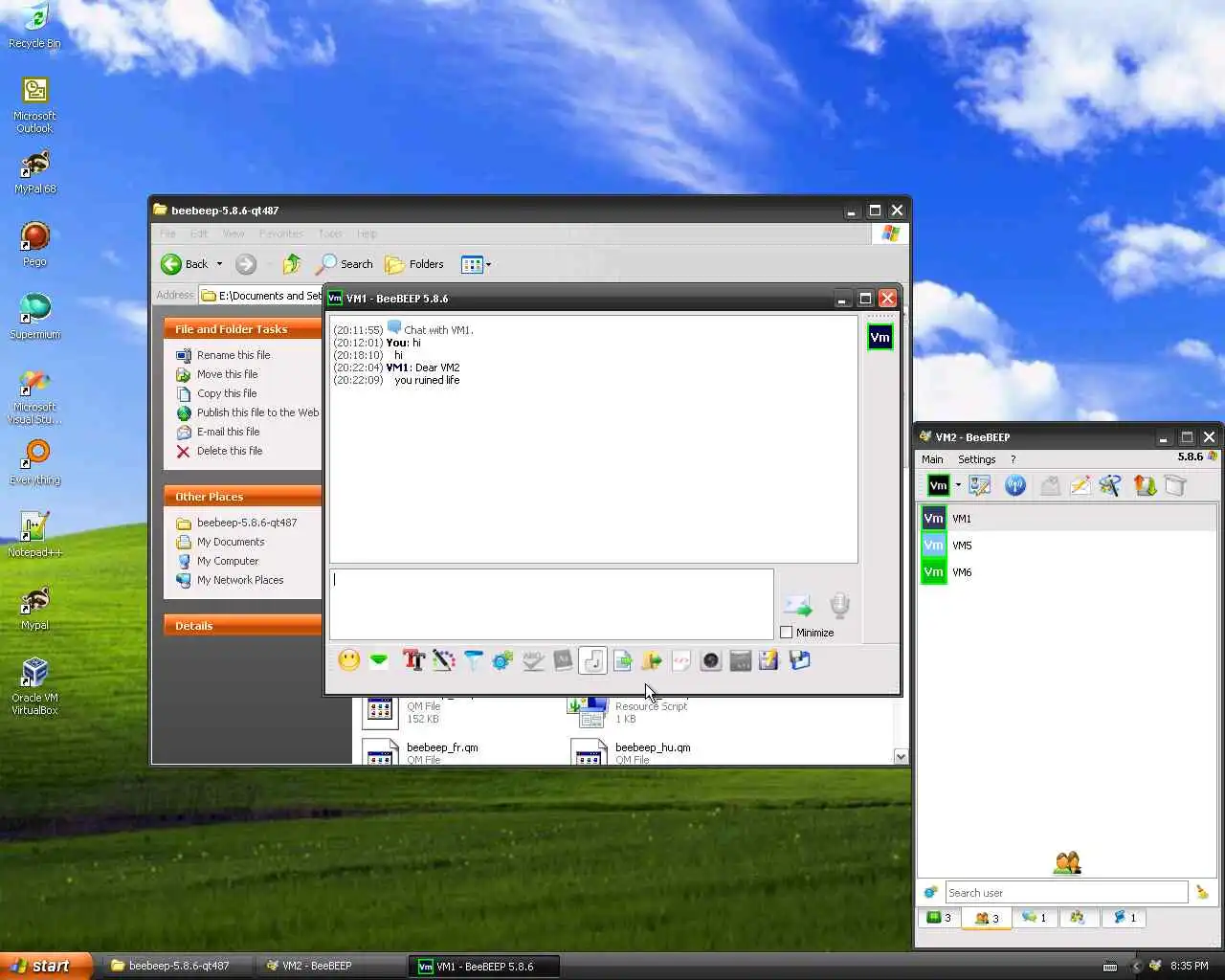The height and width of the screenshot is (980, 1225).
Task: Click the dark grey window icon in chat toolbar
Action: 741,660
